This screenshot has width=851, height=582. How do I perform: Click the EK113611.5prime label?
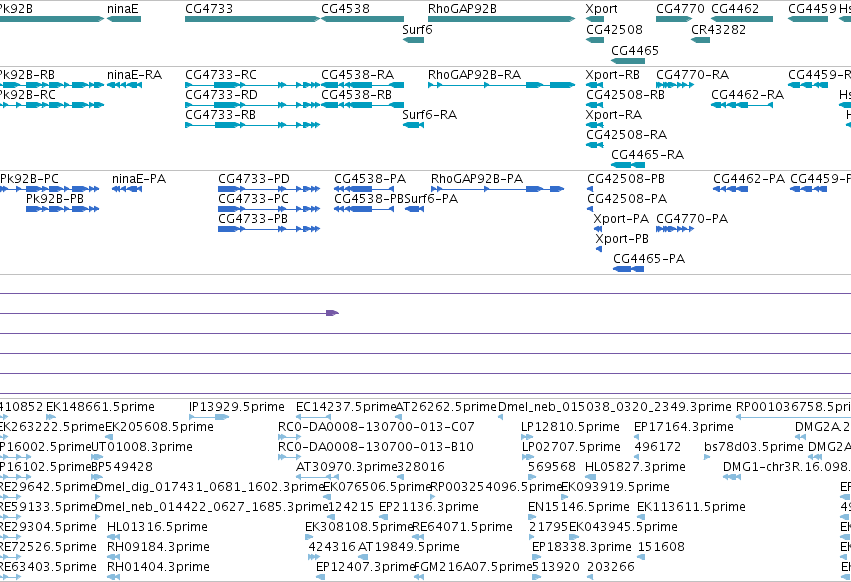(691, 507)
